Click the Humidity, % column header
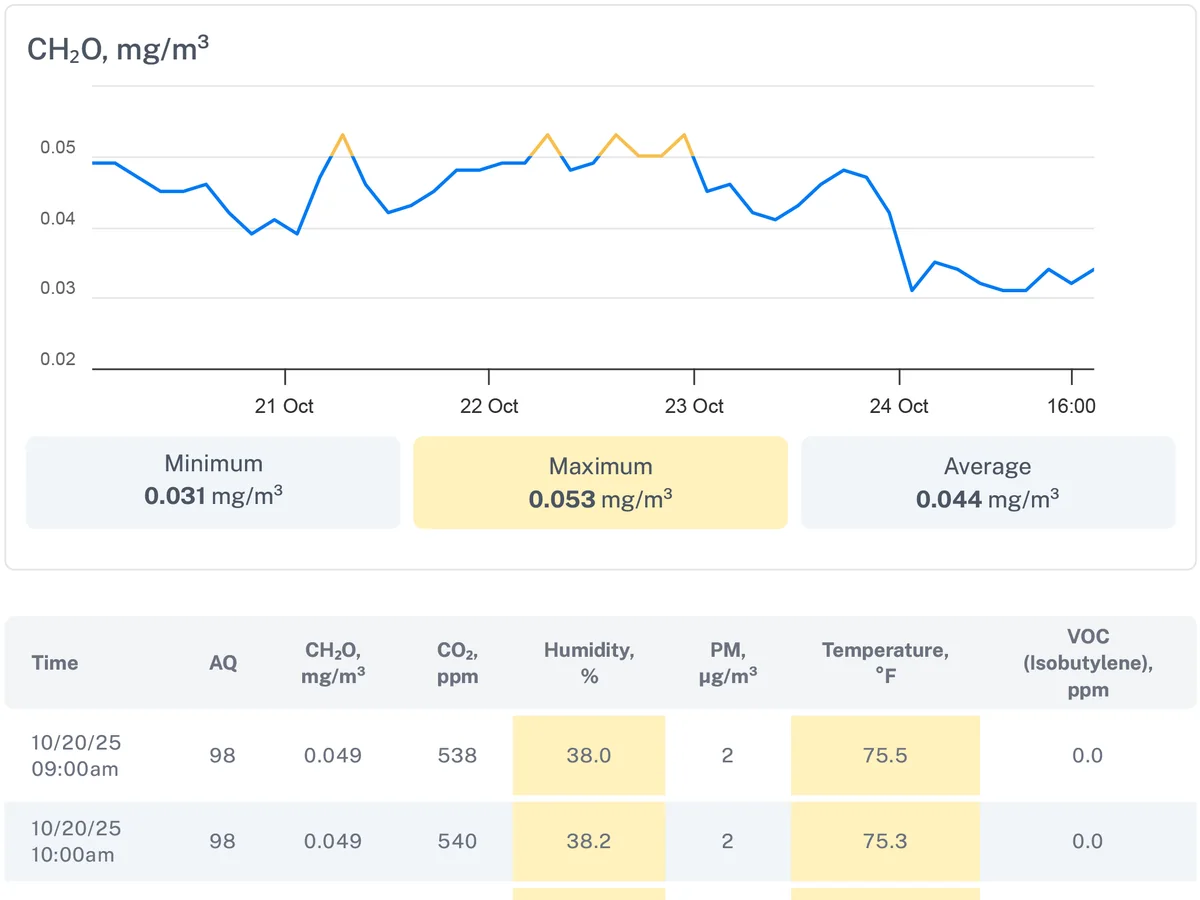This screenshot has height=900, width=1200. click(x=589, y=662)
